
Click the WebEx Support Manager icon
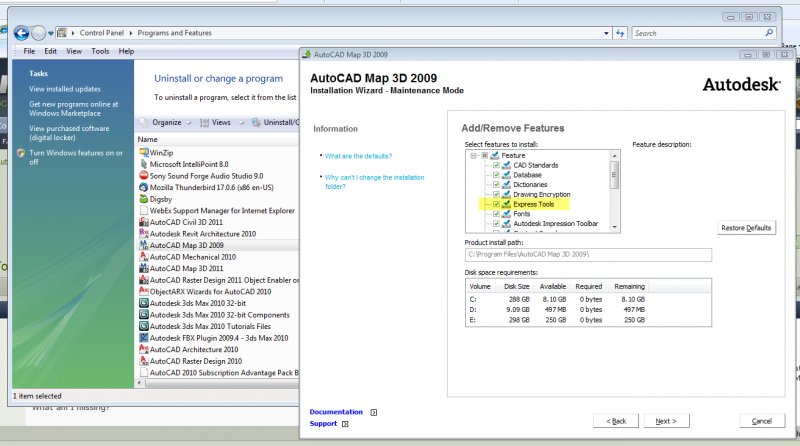pyautogui.click(x=144, y=211)
